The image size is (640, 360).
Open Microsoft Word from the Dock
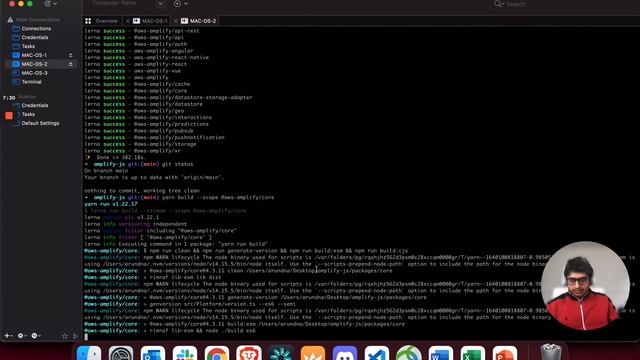441,353
